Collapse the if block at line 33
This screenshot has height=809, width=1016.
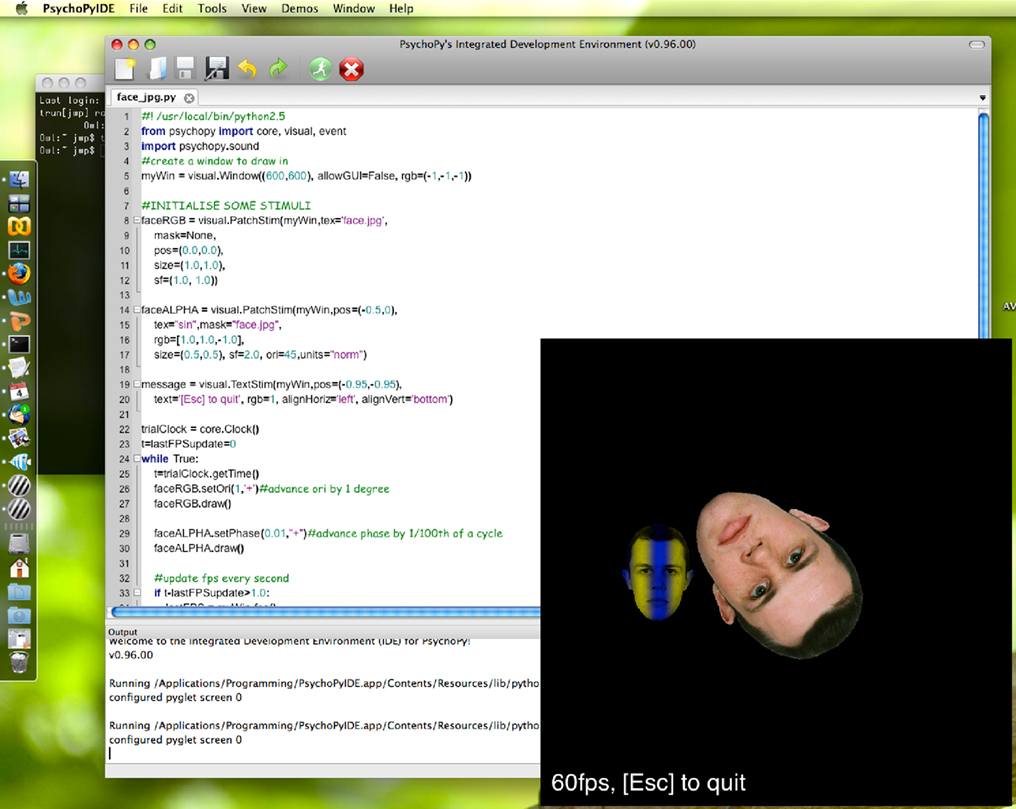[x=137, y=593]
